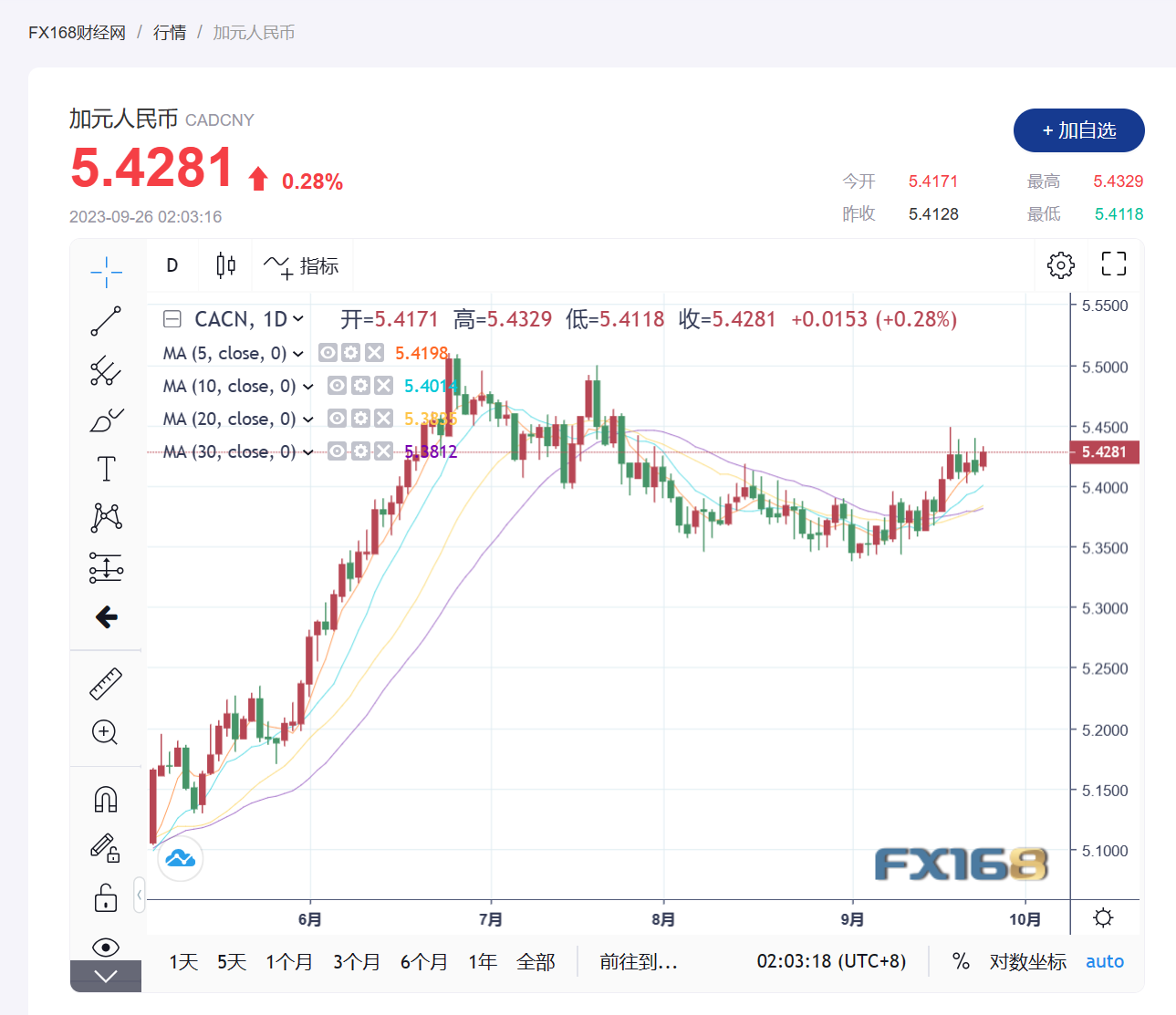The height and width of the screenshot is (1015, 1176).
Task: Select the ruler measure tool
Action: [106, 684]
